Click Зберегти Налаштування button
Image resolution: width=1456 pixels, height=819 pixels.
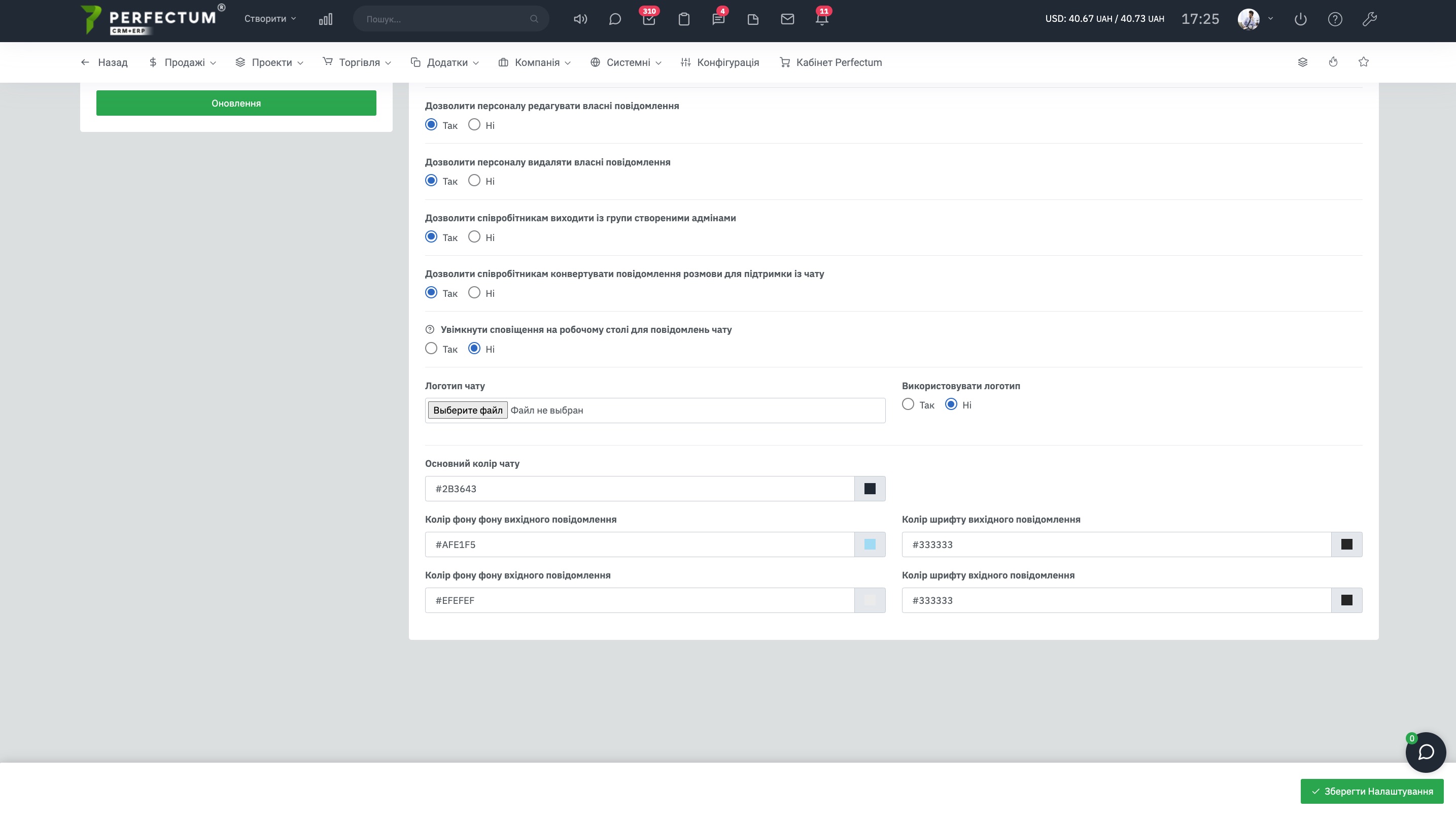point(1372,791)
